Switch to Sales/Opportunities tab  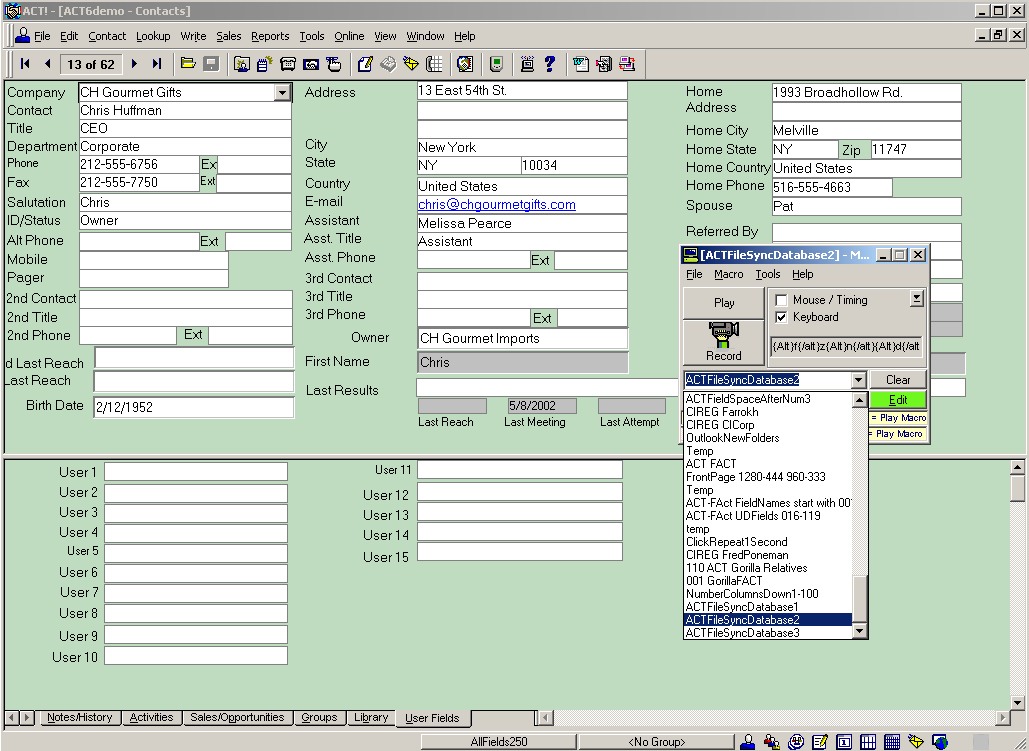coord(237,718)
